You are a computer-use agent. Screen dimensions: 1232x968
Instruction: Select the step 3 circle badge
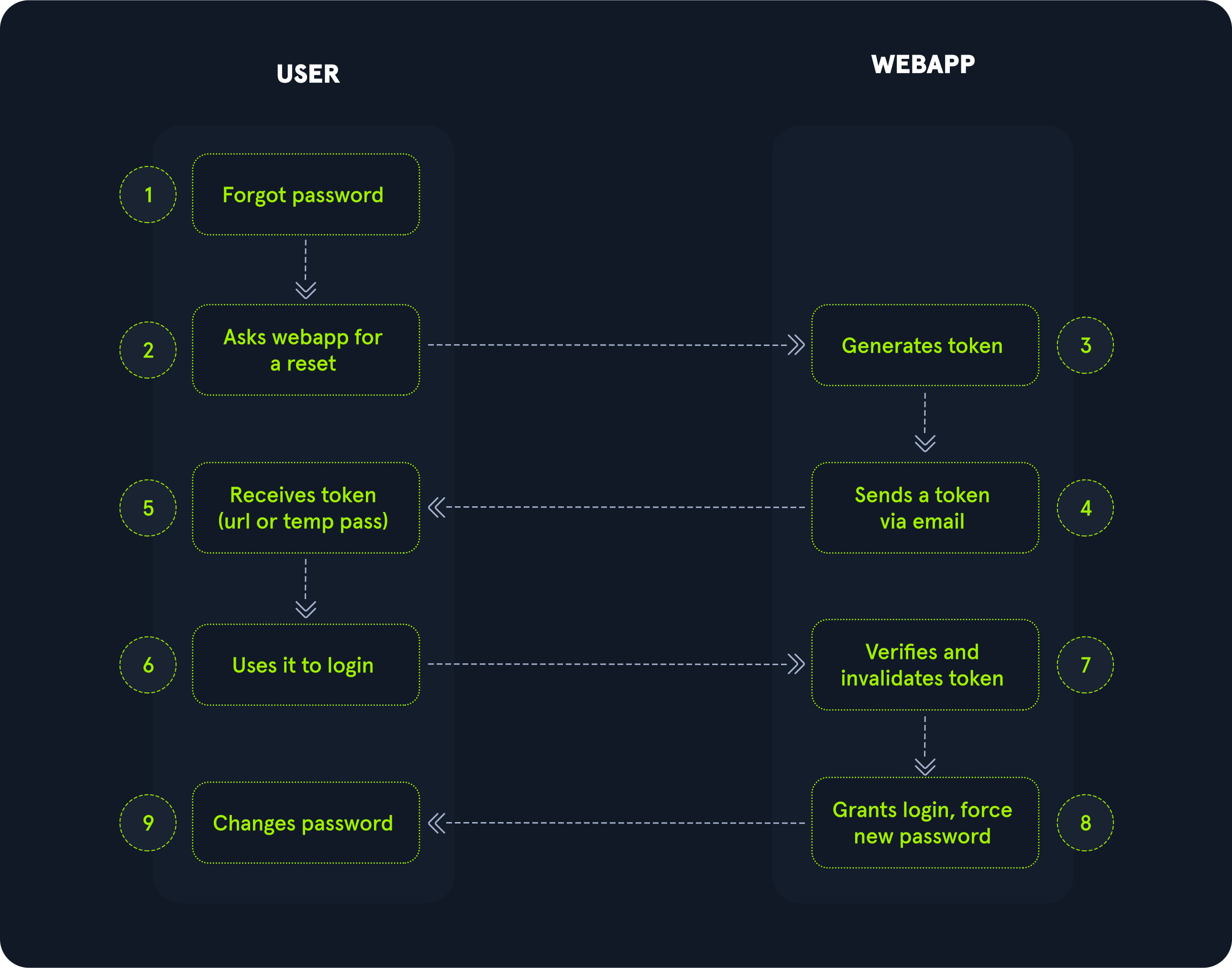click(x=1085, y=345)
